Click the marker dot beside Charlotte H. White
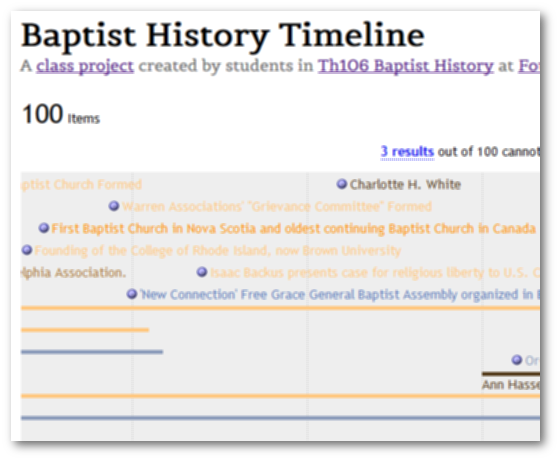 [342, 184]
